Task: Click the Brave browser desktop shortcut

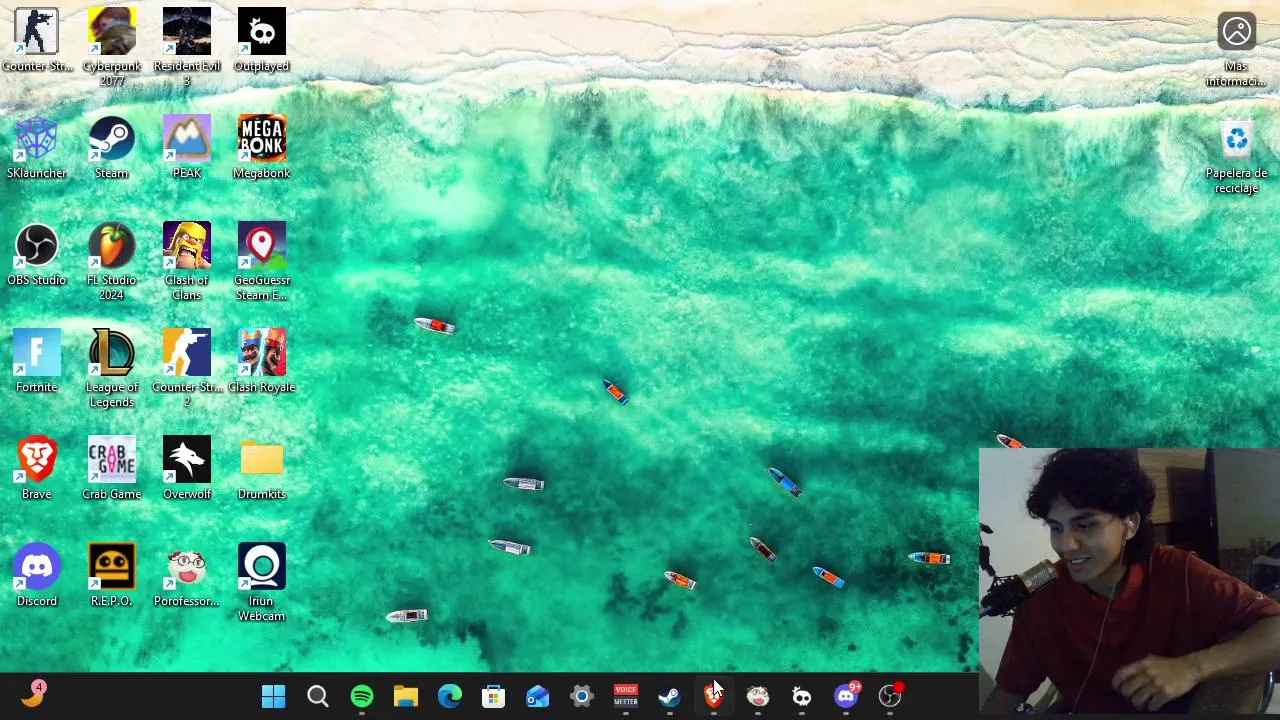Action: [37, 468]
